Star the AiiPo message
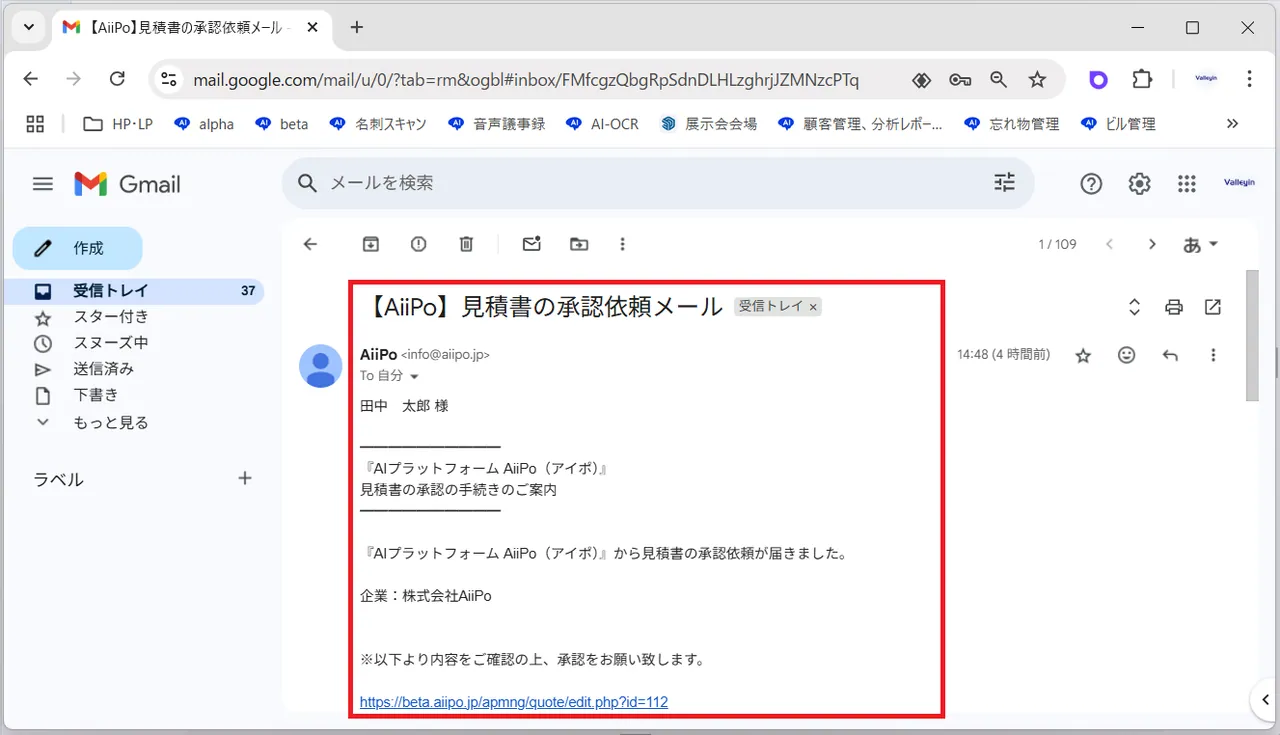The width and height of the screenshot is (1280, 735). point(1083,355)
